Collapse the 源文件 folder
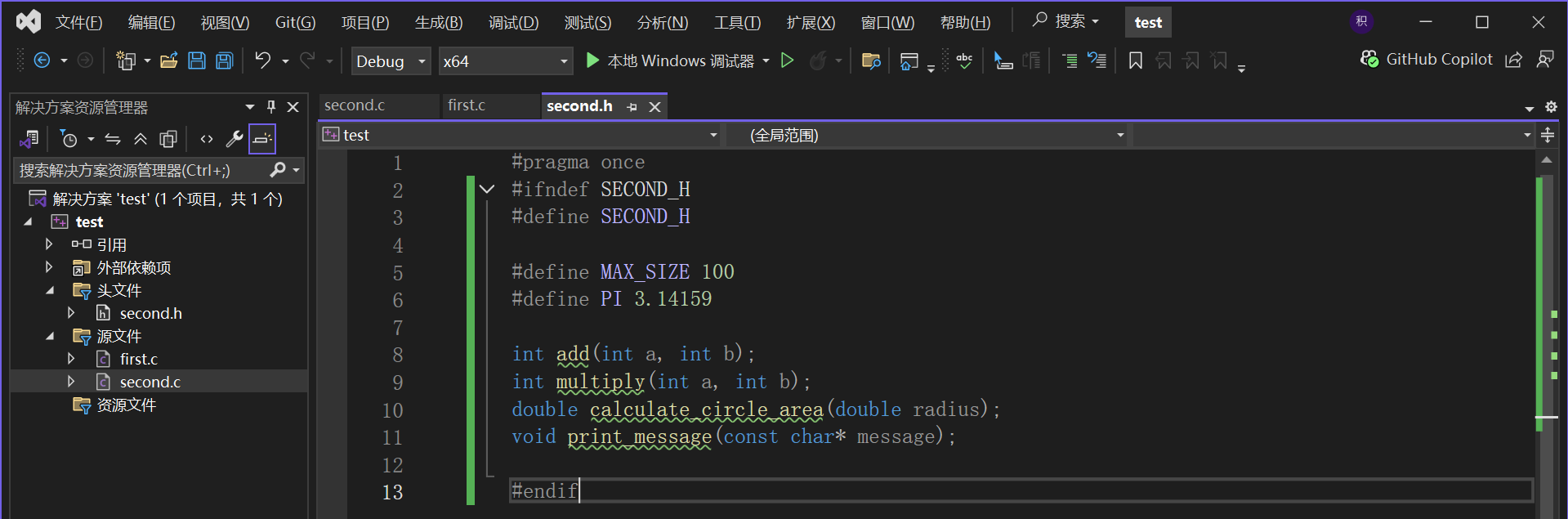The height and width of the screenshot is (519, 1568). (50, 336)
